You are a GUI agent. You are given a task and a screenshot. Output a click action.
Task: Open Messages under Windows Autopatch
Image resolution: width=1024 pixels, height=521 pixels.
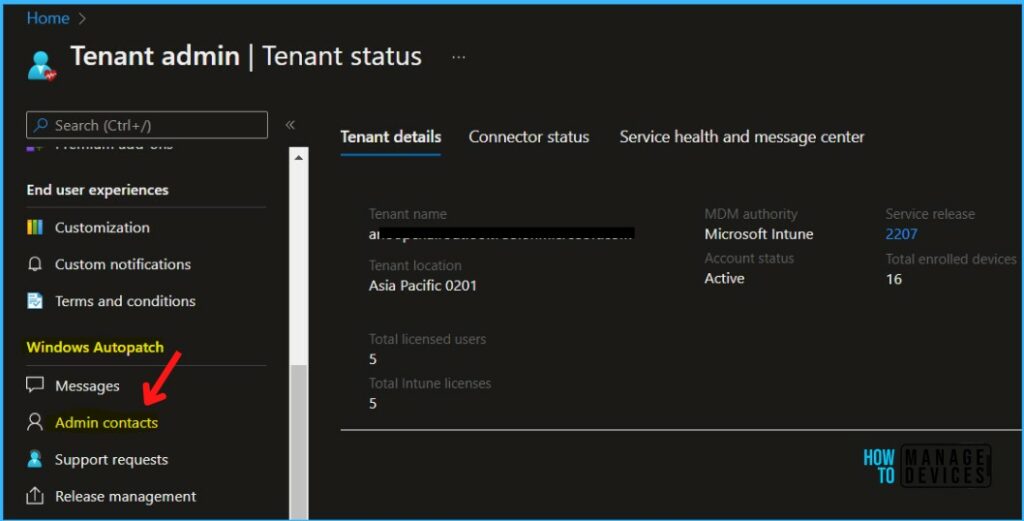(x=87, y=386)
